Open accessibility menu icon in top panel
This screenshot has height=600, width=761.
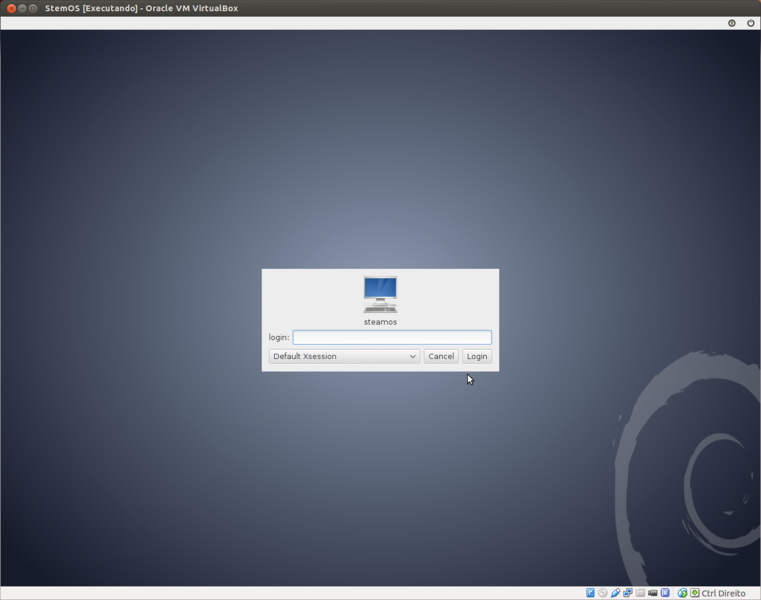(x=731, y=23)
